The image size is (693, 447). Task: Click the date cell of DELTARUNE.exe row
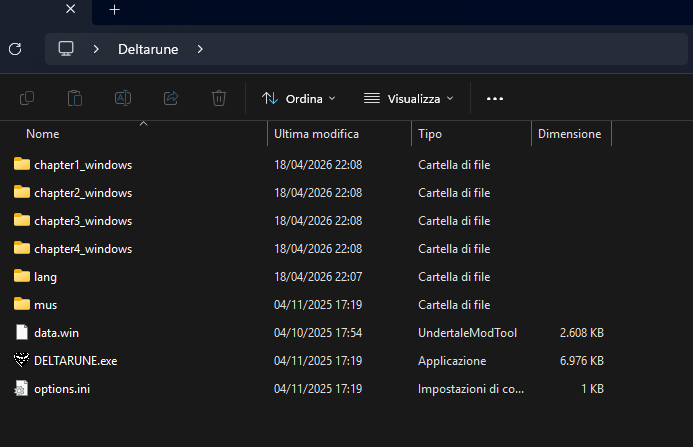coord(318,361)
